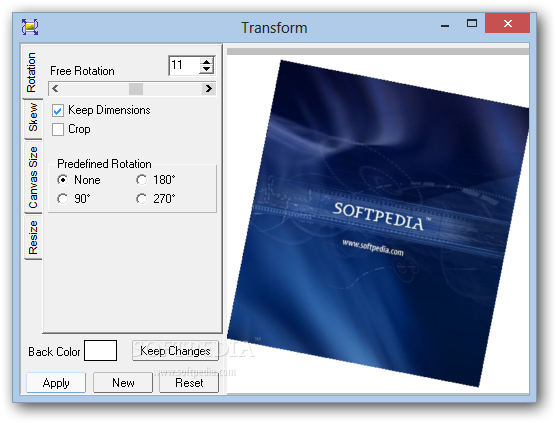Close the Transform window

508,23
